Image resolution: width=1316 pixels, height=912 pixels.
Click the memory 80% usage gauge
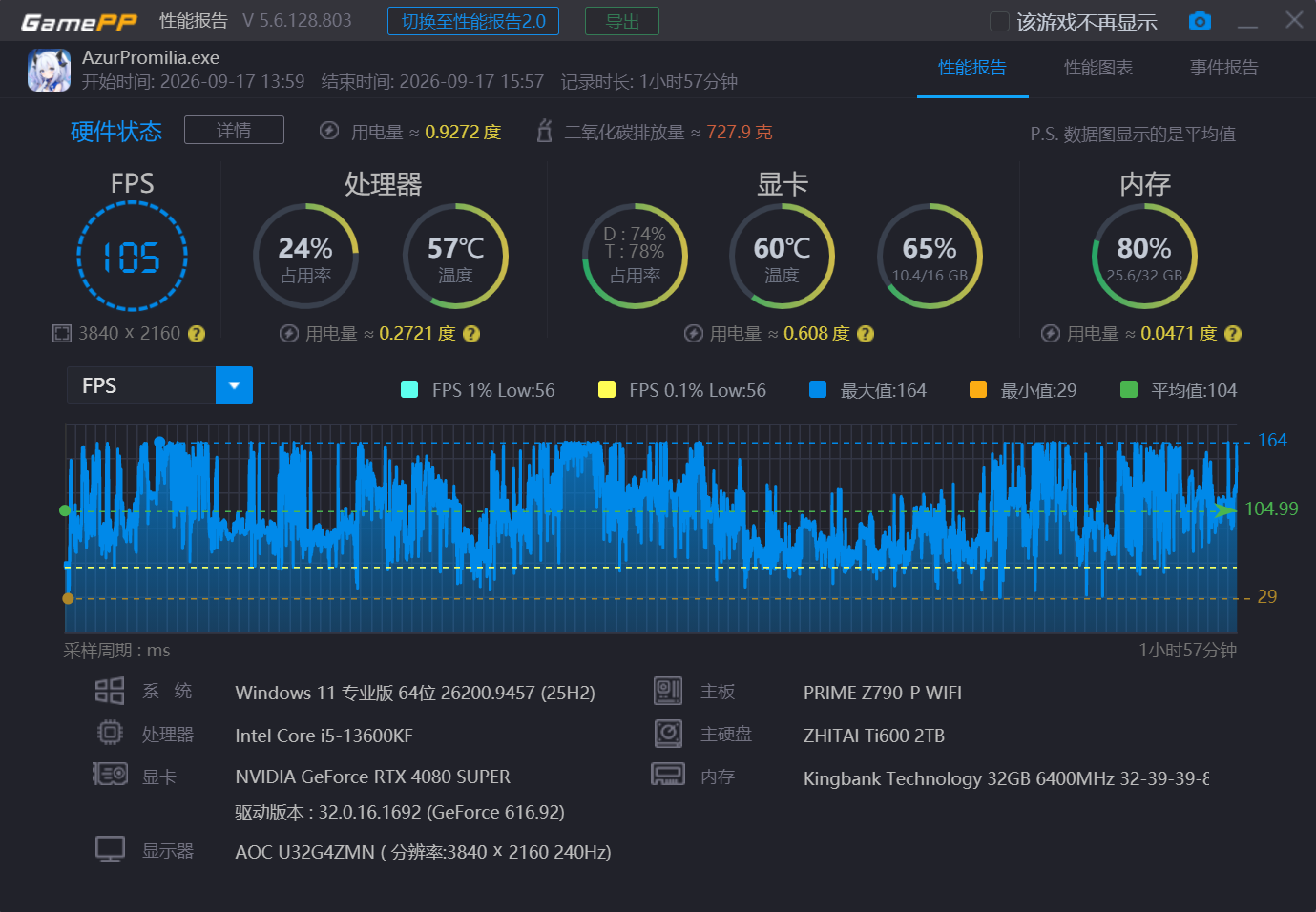(1144, 256)
